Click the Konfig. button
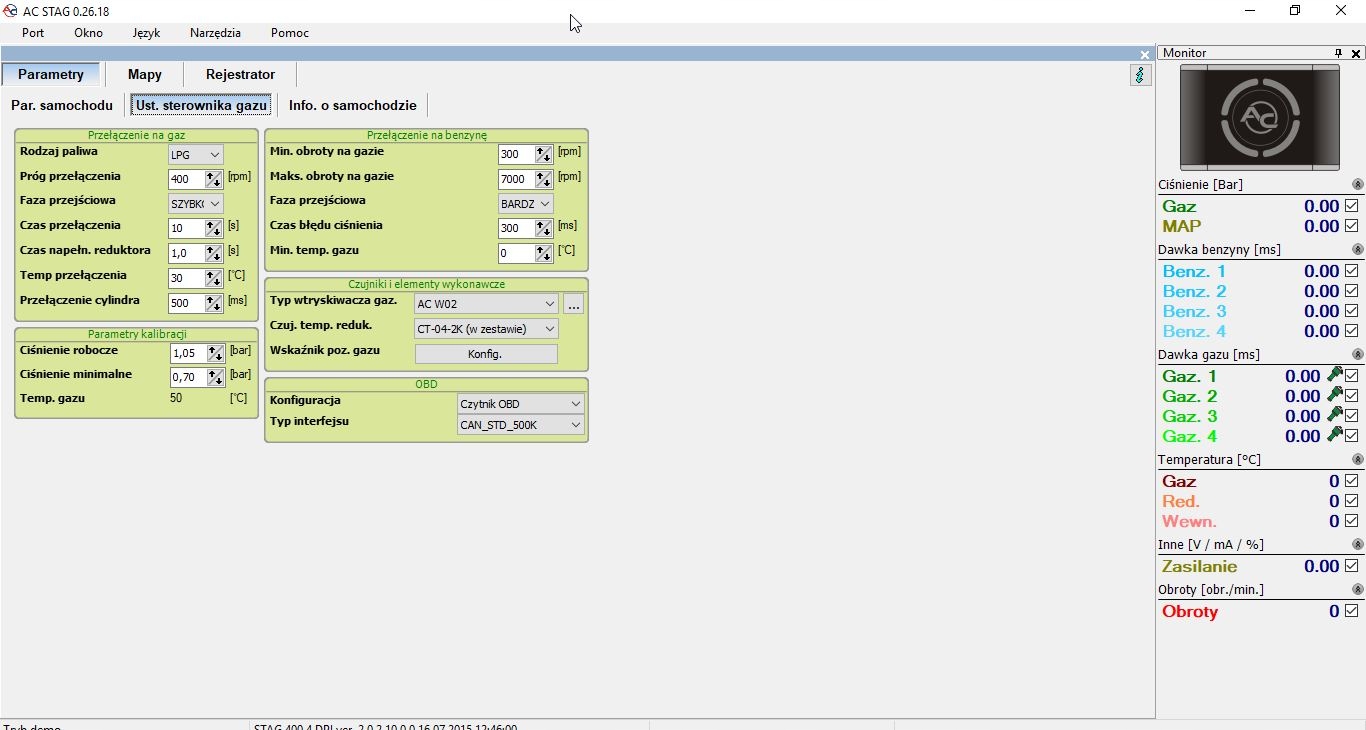The width and height of the screenshot is (1366, 730). click(486, 354)
